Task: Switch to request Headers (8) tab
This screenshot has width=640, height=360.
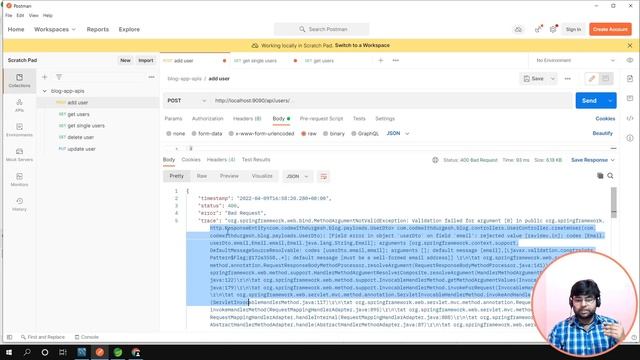Action: 247,118
